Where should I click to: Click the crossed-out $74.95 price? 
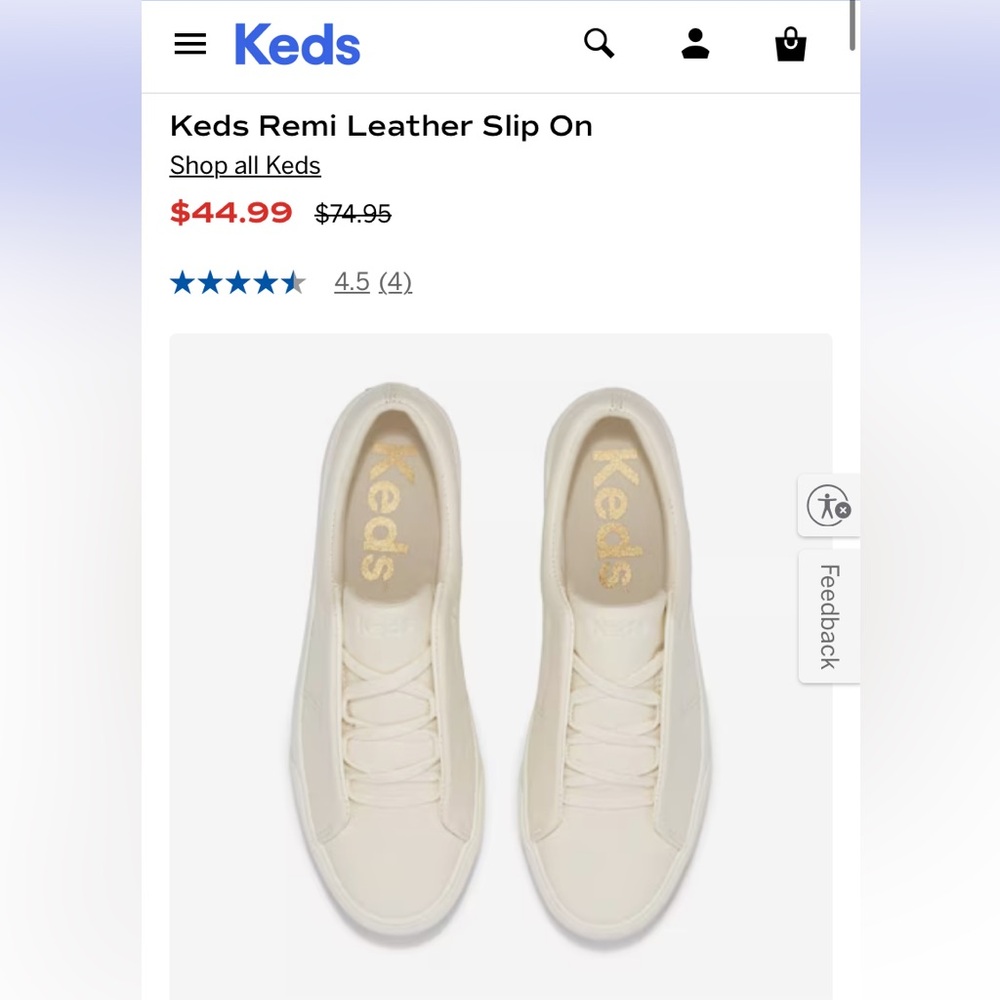coord(352,213)
